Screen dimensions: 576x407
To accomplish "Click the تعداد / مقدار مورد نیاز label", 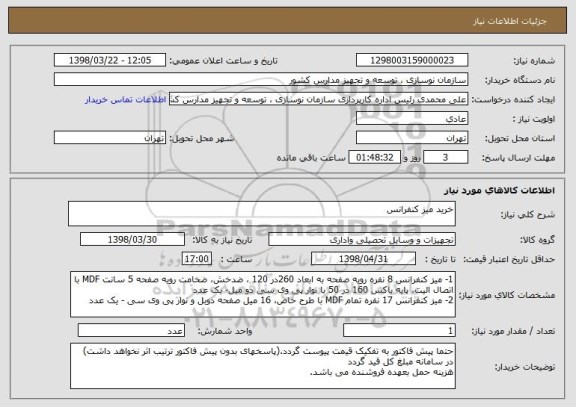I will 513,331.
